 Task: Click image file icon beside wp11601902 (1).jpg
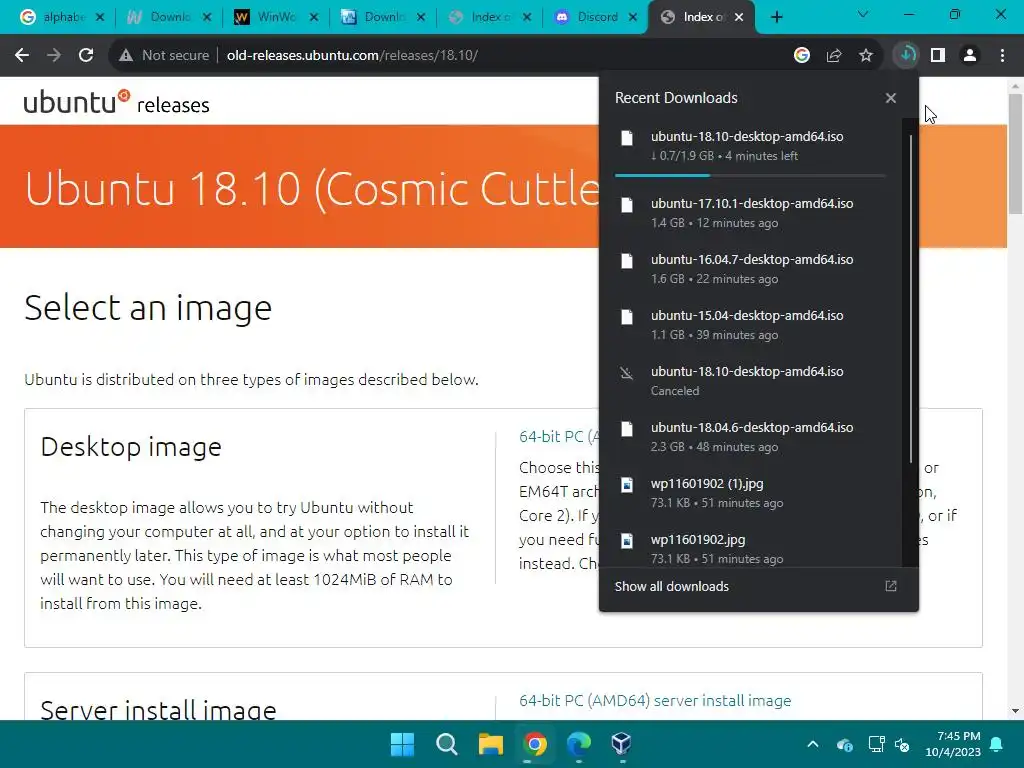click(x=627, y=485)
